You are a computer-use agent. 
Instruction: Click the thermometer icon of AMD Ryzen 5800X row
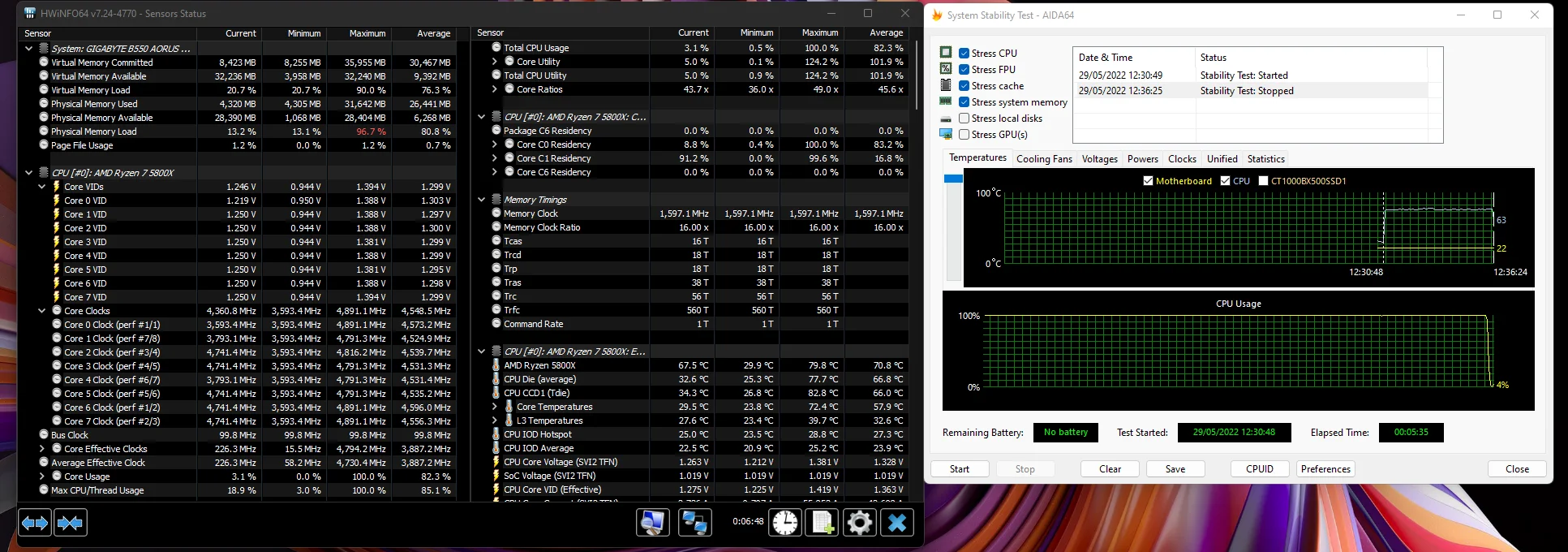[x=496, y=365]
